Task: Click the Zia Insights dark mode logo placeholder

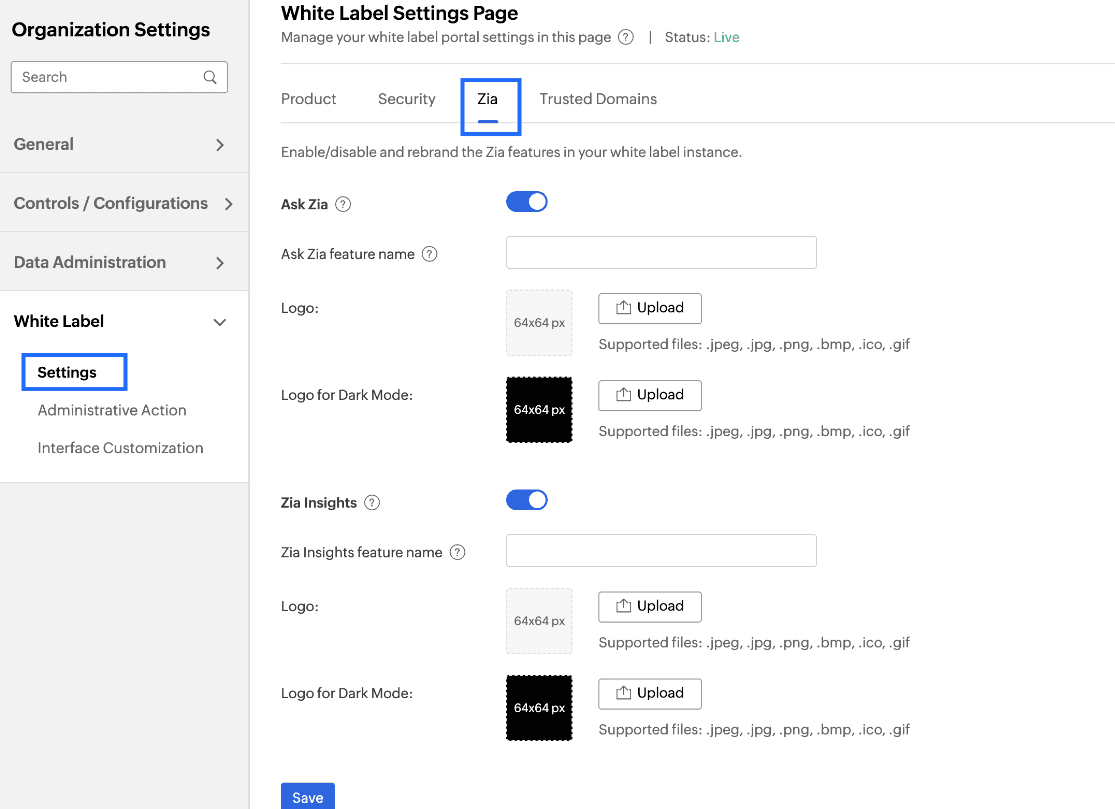Action: [x=539, y=708]
